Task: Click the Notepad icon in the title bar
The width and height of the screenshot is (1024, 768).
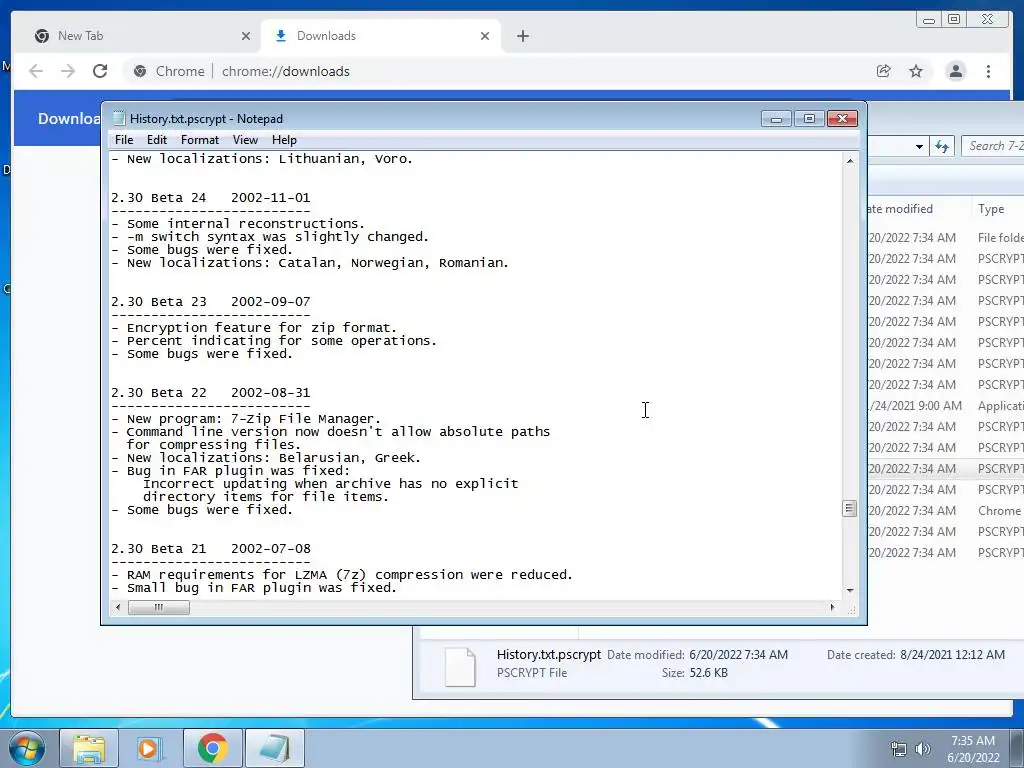Action: pyautogui.click(x=119, y=118)
